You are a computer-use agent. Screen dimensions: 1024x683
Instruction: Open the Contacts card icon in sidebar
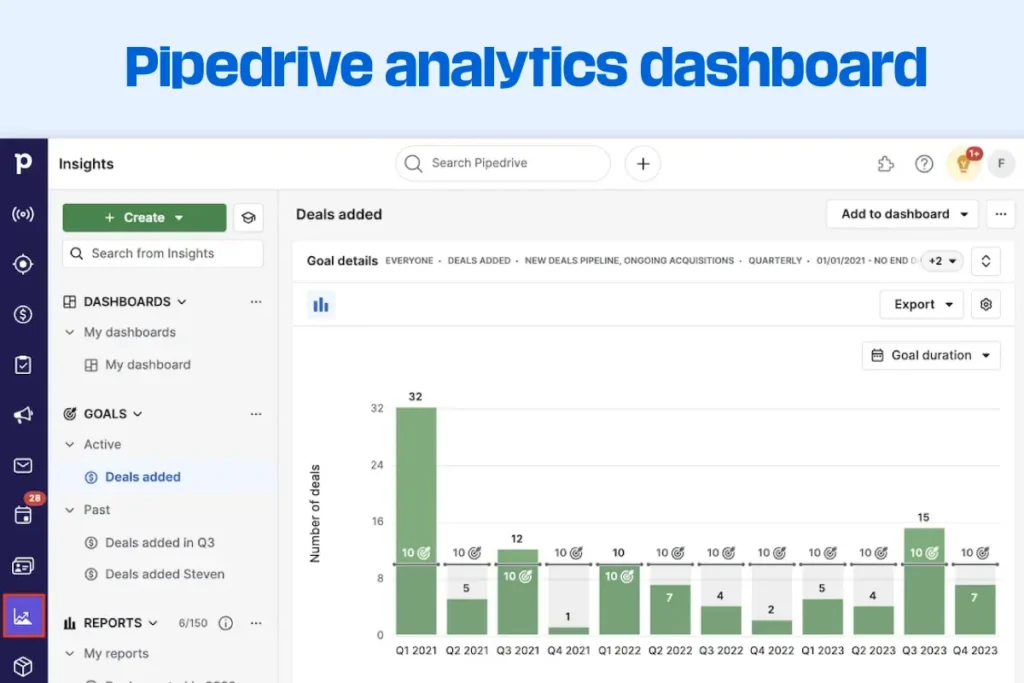click(23, 566)
